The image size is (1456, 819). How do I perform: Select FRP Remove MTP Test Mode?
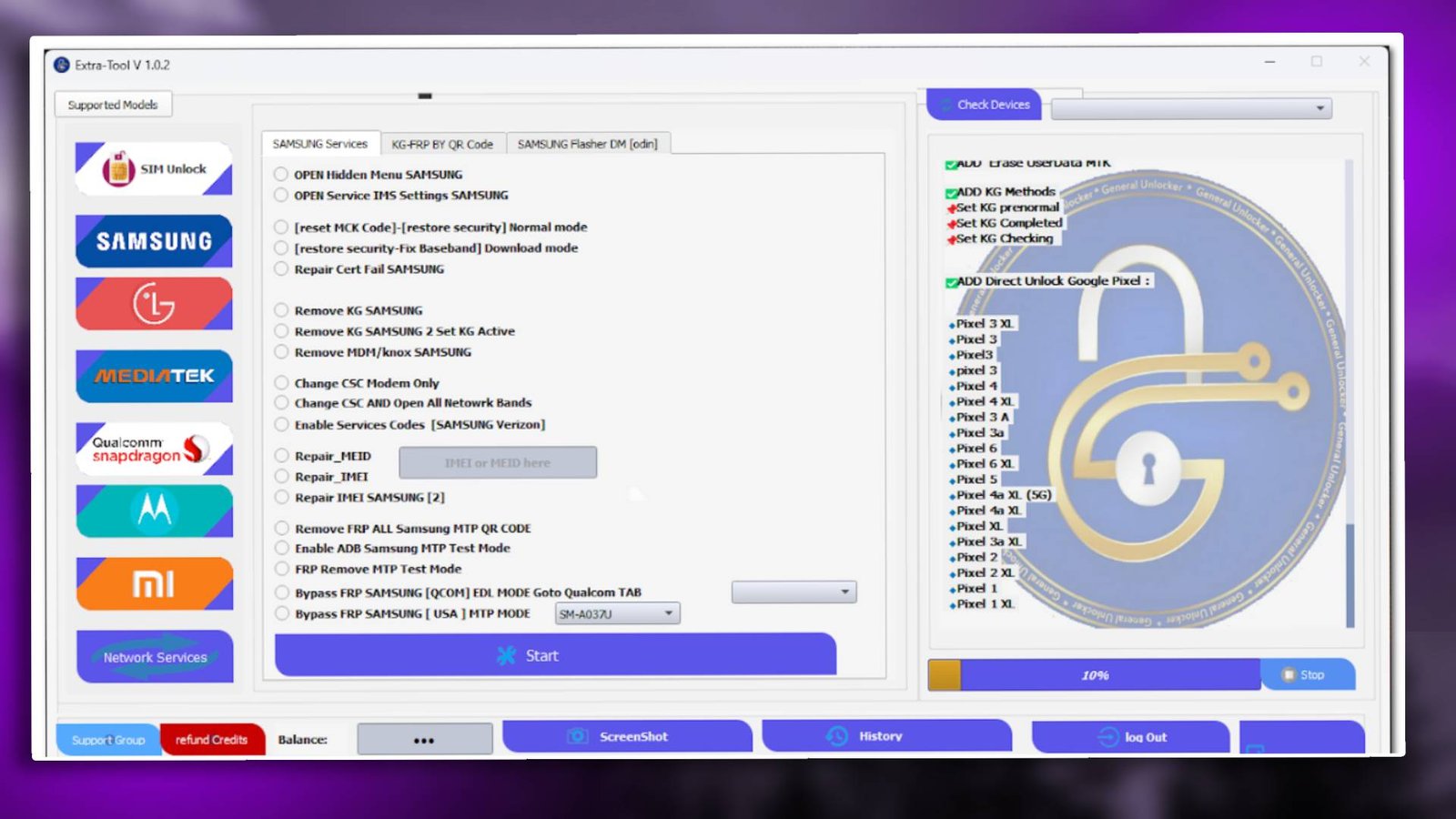coord(282,570)
